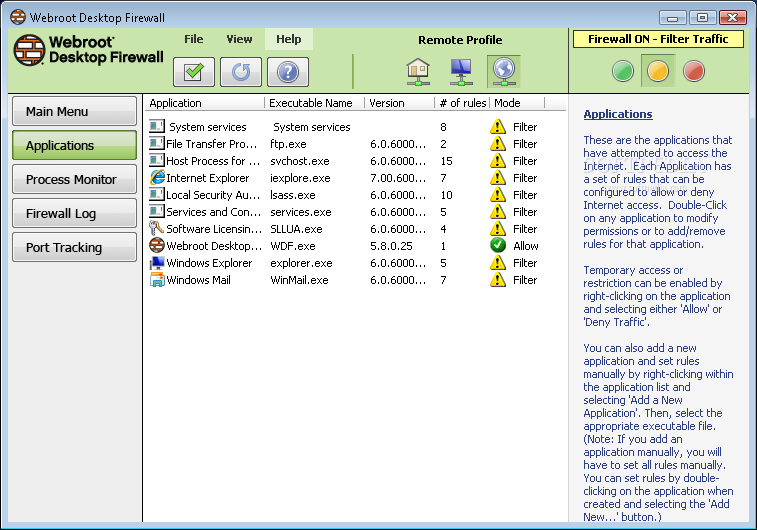
Task: Select explorer.exe executable name
Action: (301, 263)
